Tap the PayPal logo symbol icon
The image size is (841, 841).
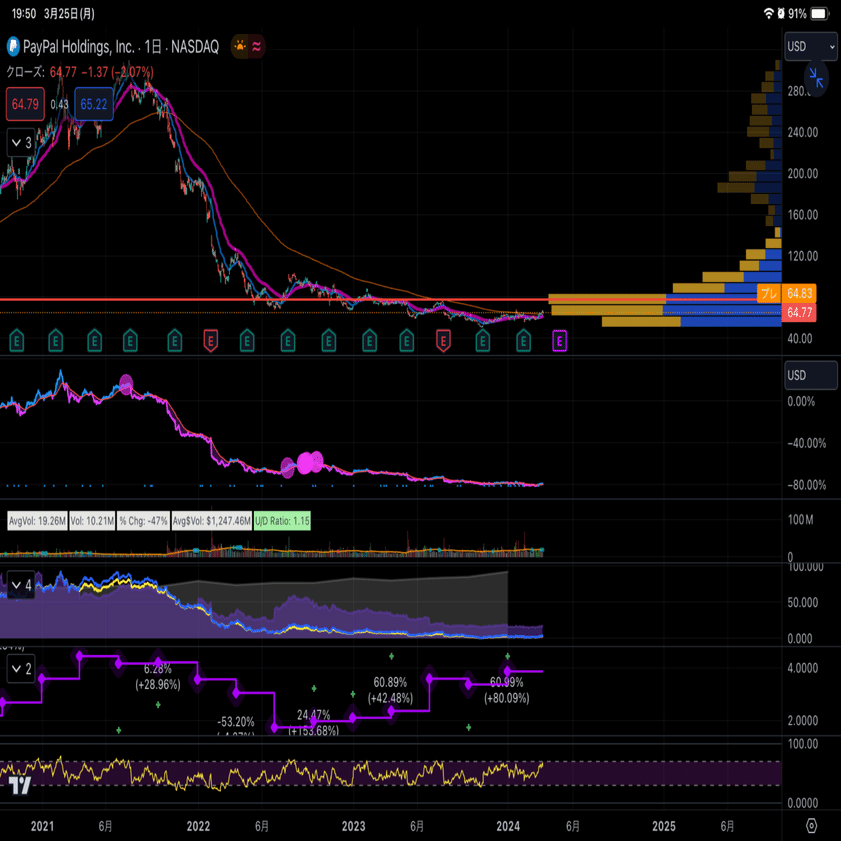tap(13, 47)
